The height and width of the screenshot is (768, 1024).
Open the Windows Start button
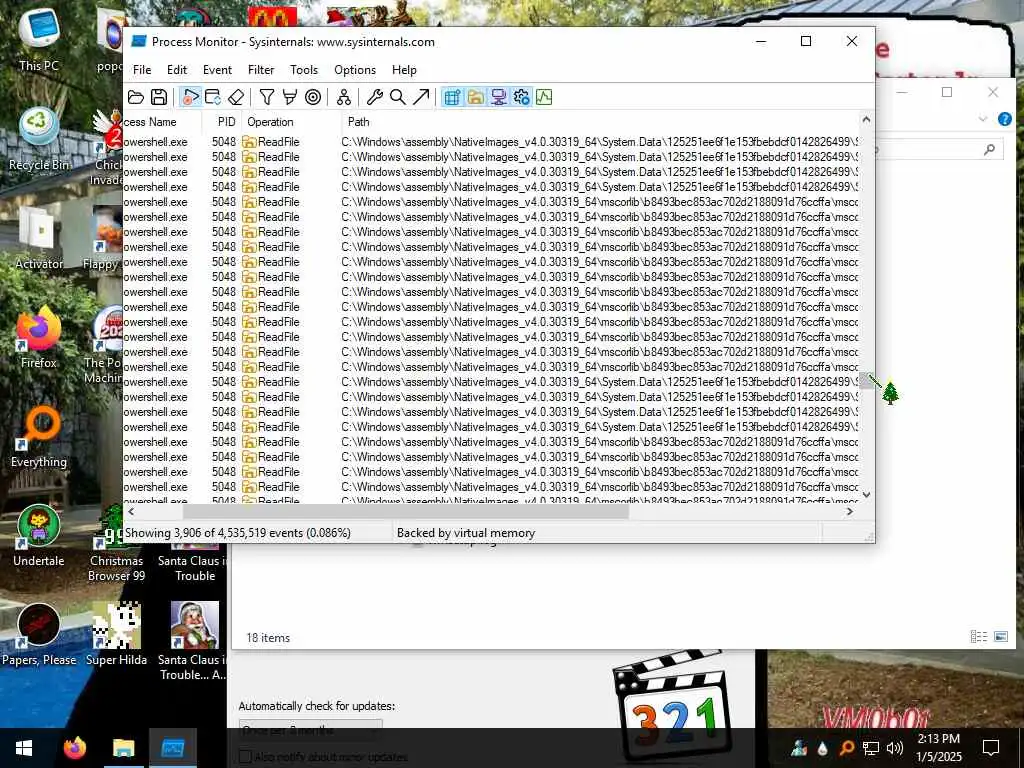click(x=24, y=748)
